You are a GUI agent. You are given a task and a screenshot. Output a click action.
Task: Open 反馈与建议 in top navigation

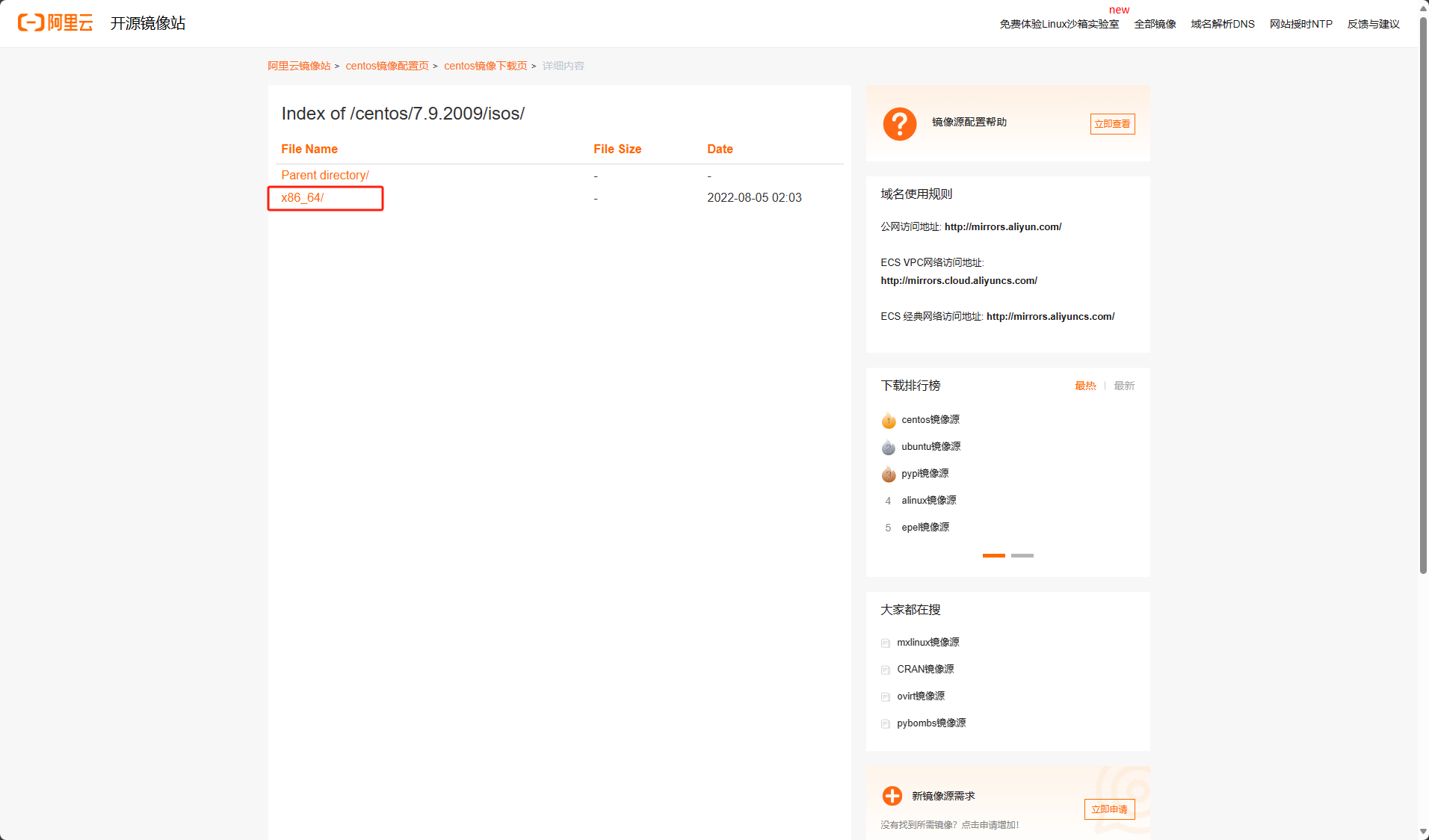1373,24
